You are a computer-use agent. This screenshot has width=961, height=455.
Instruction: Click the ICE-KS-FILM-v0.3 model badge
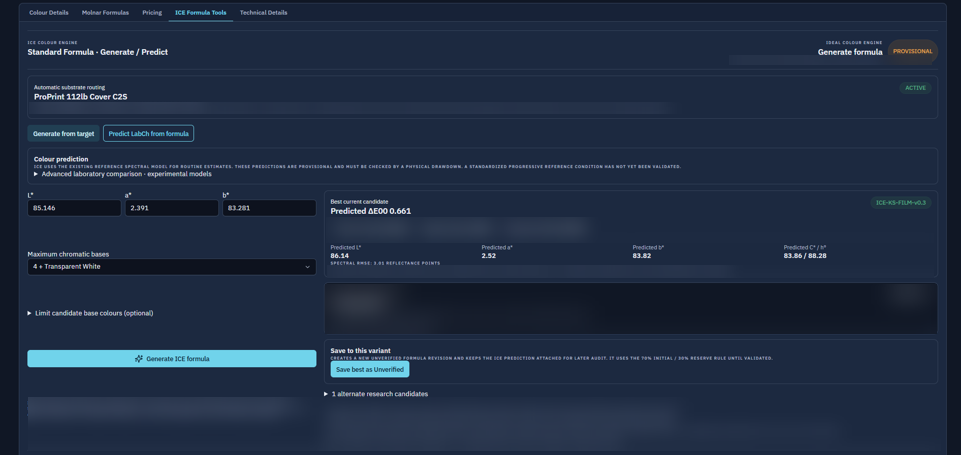[x=901, y=202]
